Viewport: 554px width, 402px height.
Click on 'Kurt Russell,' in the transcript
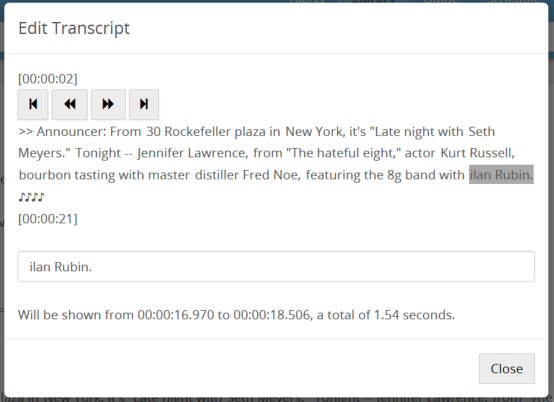coord(478,153)
